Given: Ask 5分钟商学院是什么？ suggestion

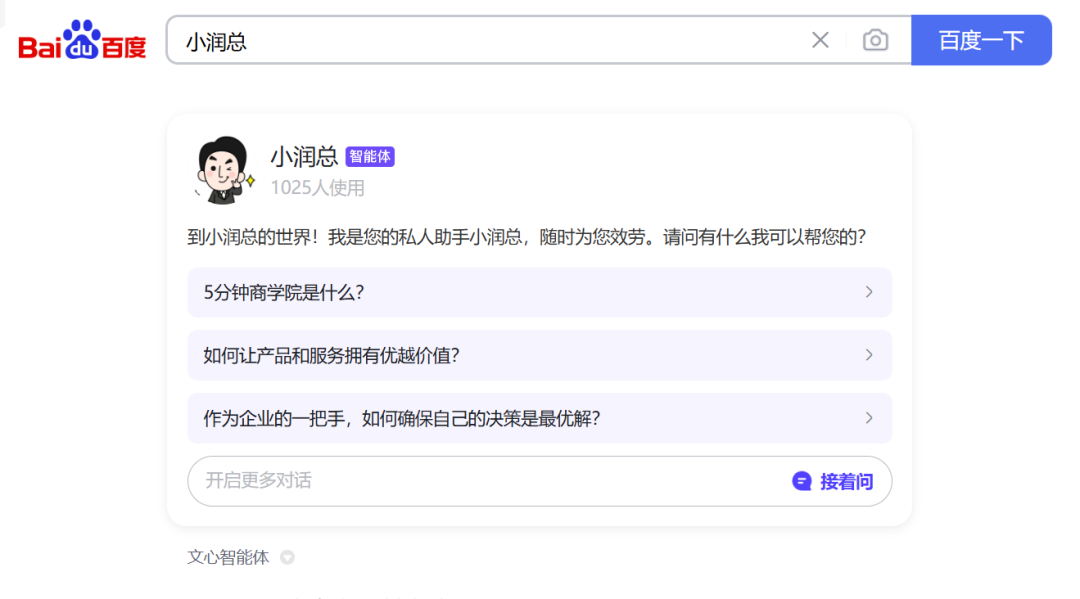Looking at the screenshot, I should point(539,293).
